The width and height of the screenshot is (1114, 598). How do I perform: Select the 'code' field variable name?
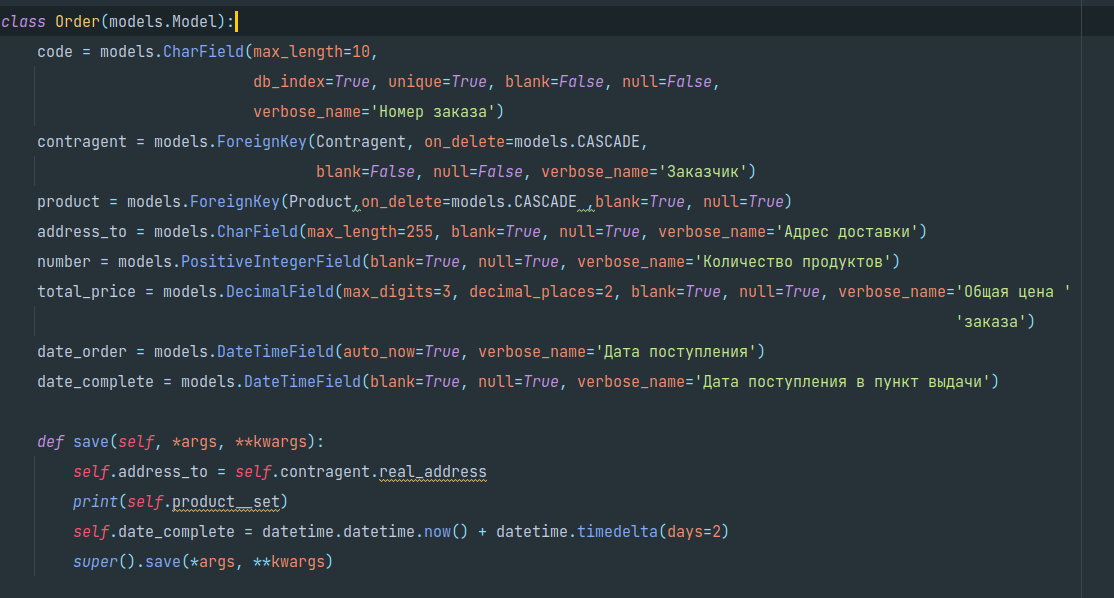click(x=55, y=52)
